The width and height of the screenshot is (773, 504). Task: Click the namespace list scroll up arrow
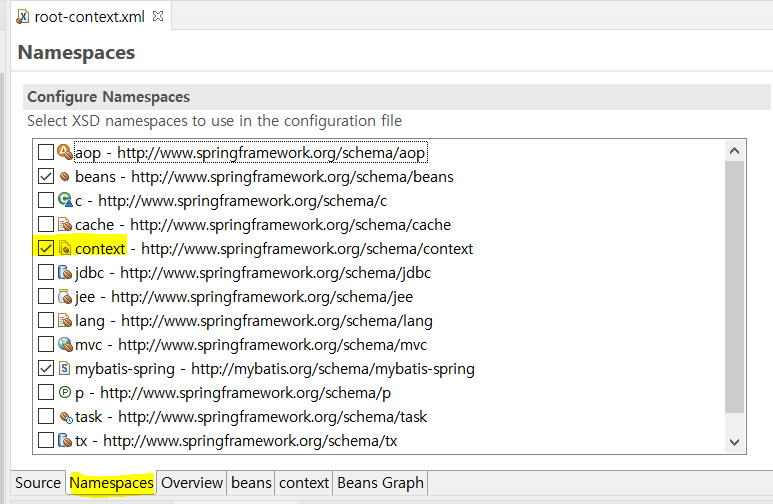pyautogui.click(x=735, y=151)
